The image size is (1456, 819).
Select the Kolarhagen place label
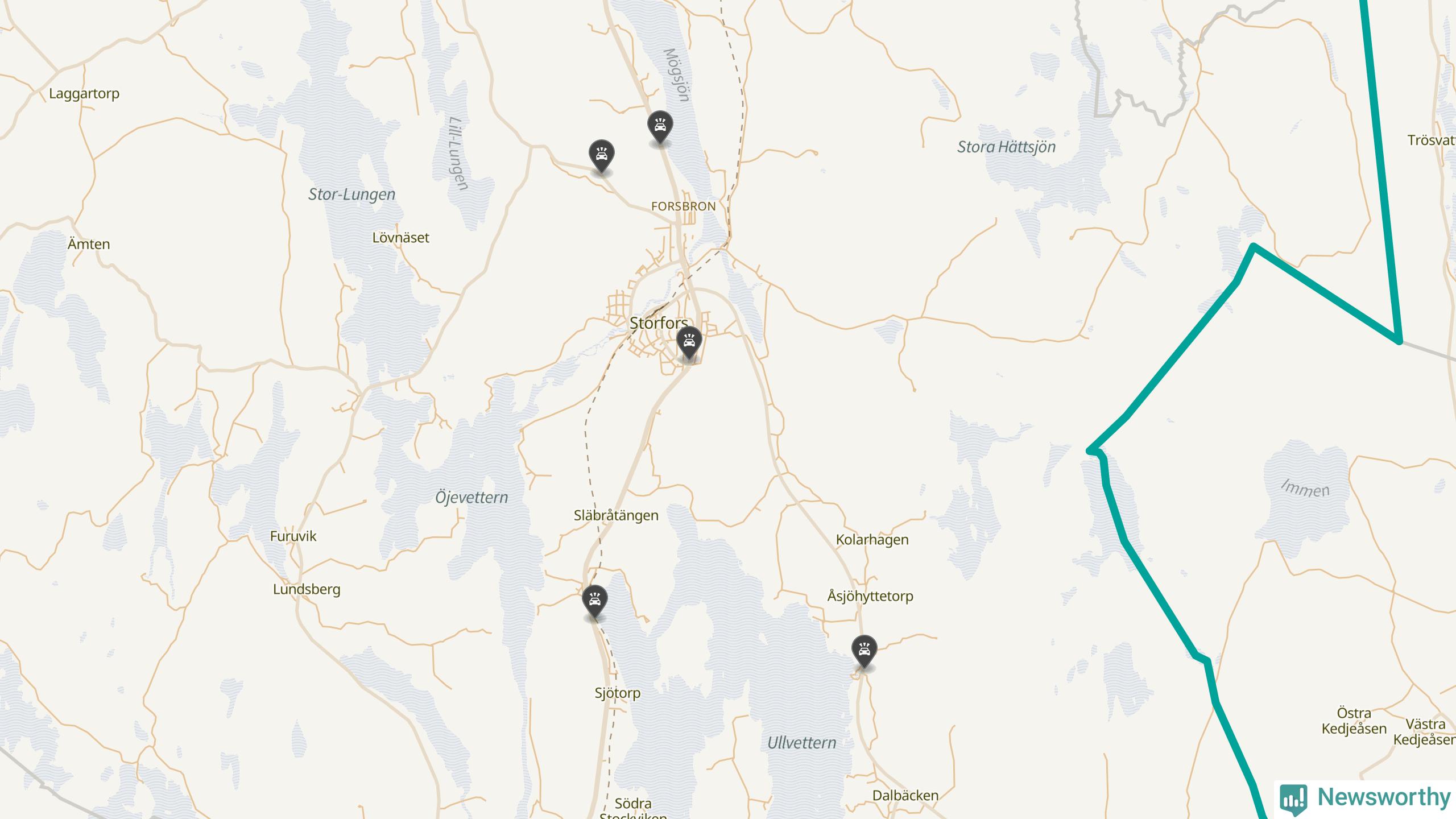(x=872, y=540)
